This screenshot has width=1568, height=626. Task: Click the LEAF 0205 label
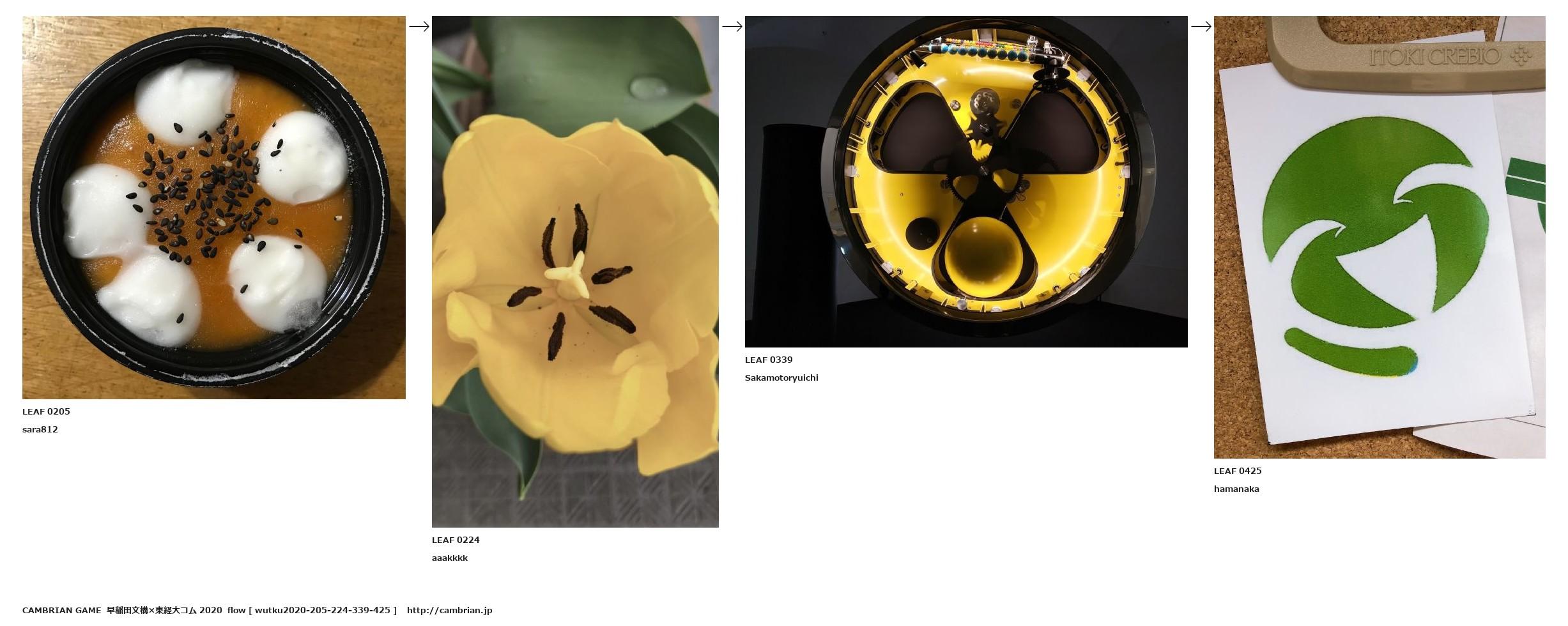pyautogui.click(x=46, y=411)
